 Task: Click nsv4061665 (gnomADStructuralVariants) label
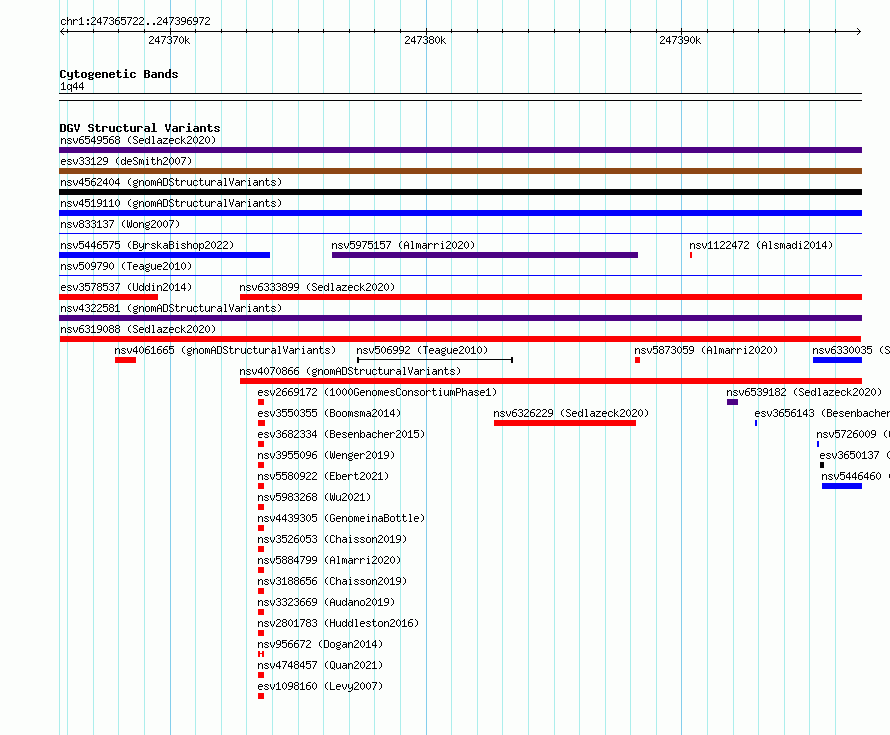(x=225, y=350)
